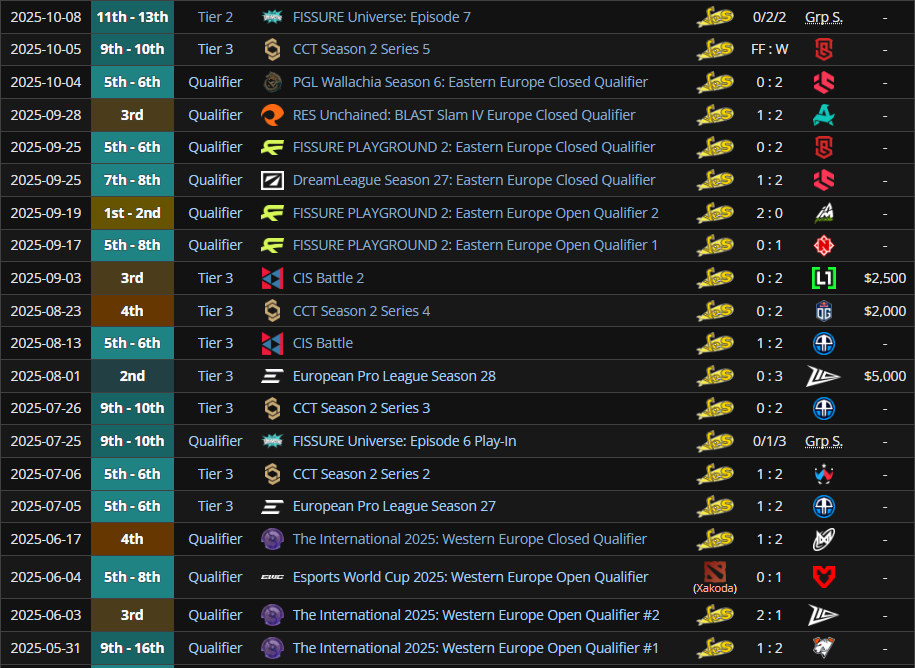
Task: Open European Pro League Season 27 link
Action: (x=394, y=506)
